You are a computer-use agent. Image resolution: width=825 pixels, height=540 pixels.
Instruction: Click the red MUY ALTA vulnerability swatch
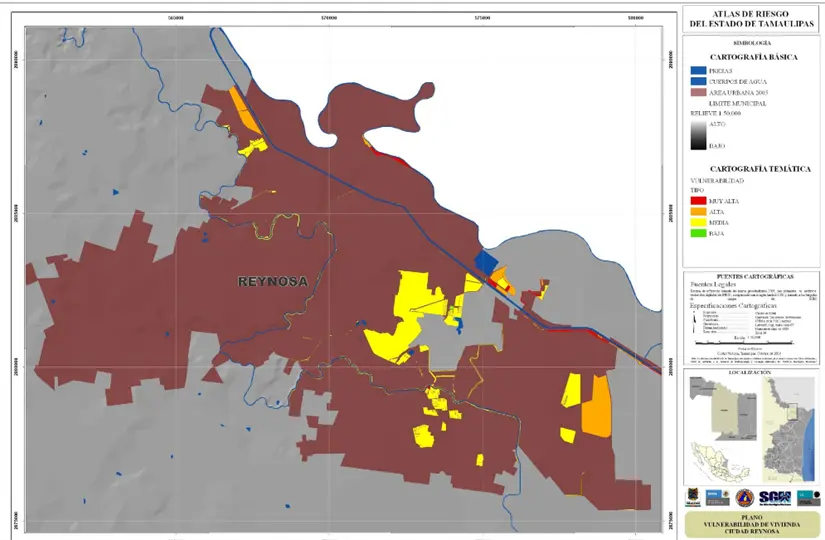pos(697,201)
